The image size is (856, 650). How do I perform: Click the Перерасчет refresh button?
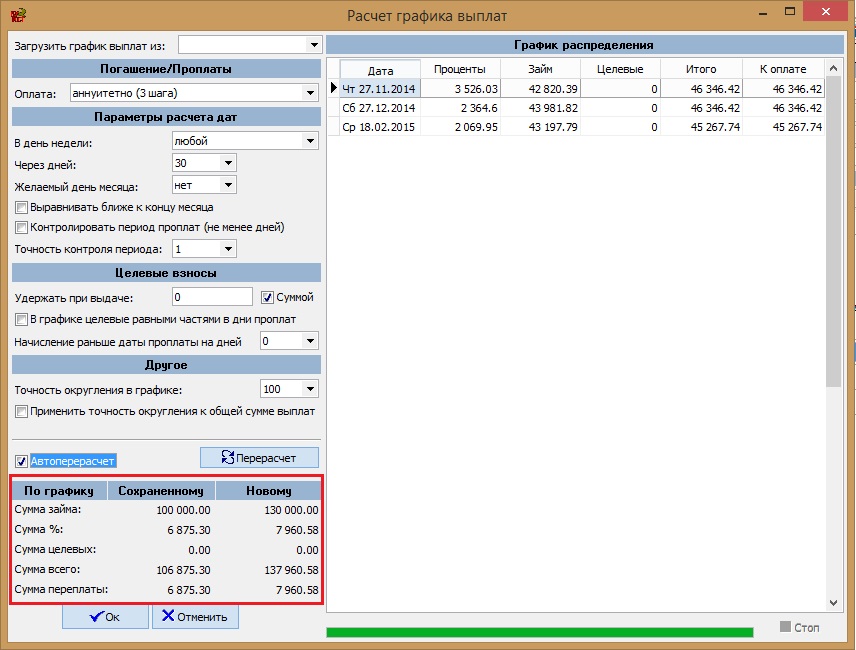(259, 457)
